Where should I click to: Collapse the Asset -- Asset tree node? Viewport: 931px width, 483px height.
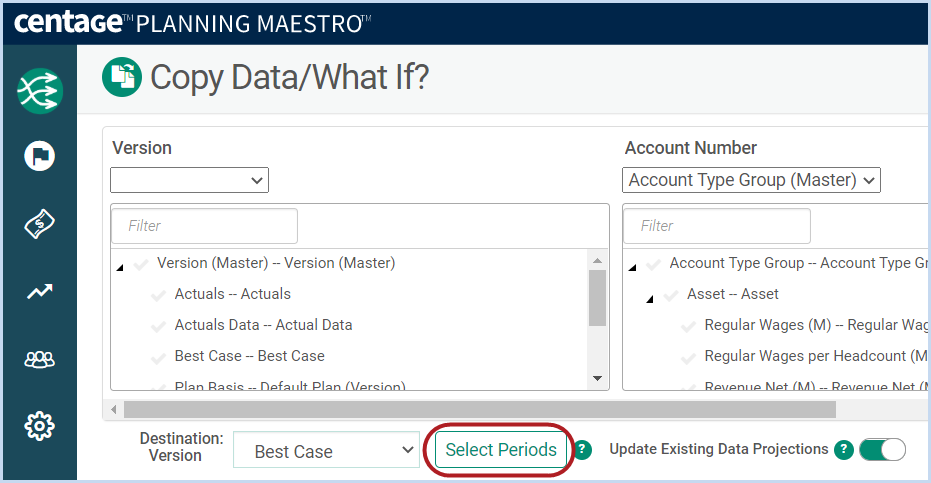[x=650, y=298]
